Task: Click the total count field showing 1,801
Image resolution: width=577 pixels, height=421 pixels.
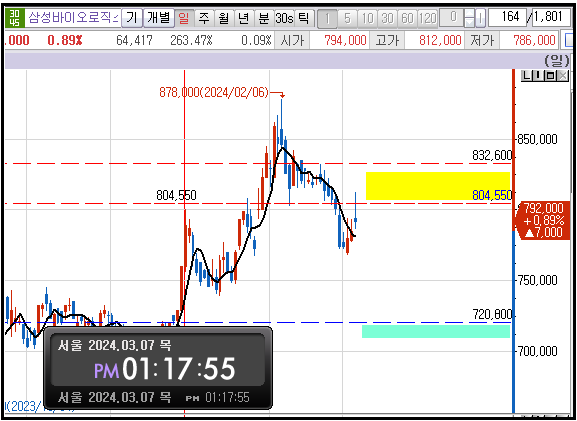Action: click(551, 17)
